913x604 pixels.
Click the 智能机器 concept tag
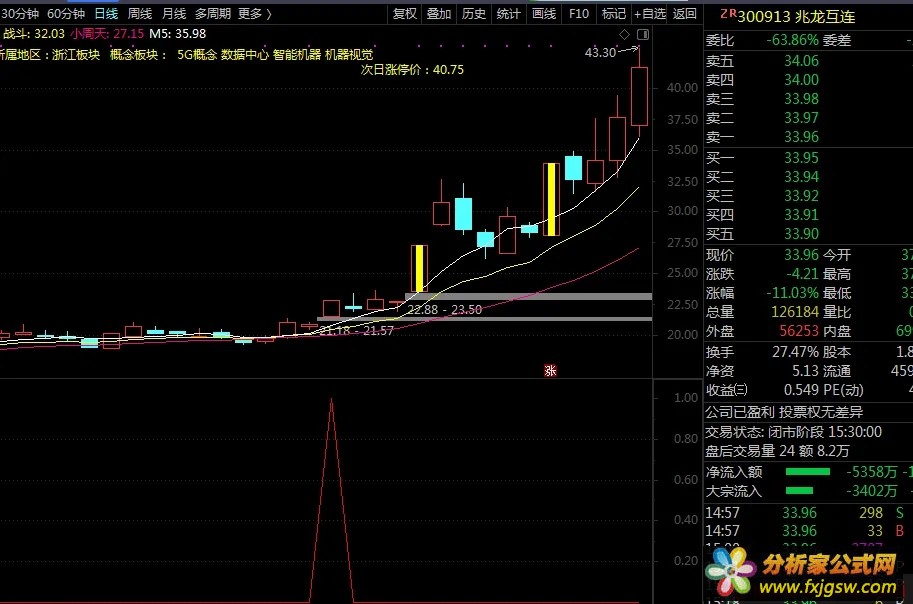point(296,54)
